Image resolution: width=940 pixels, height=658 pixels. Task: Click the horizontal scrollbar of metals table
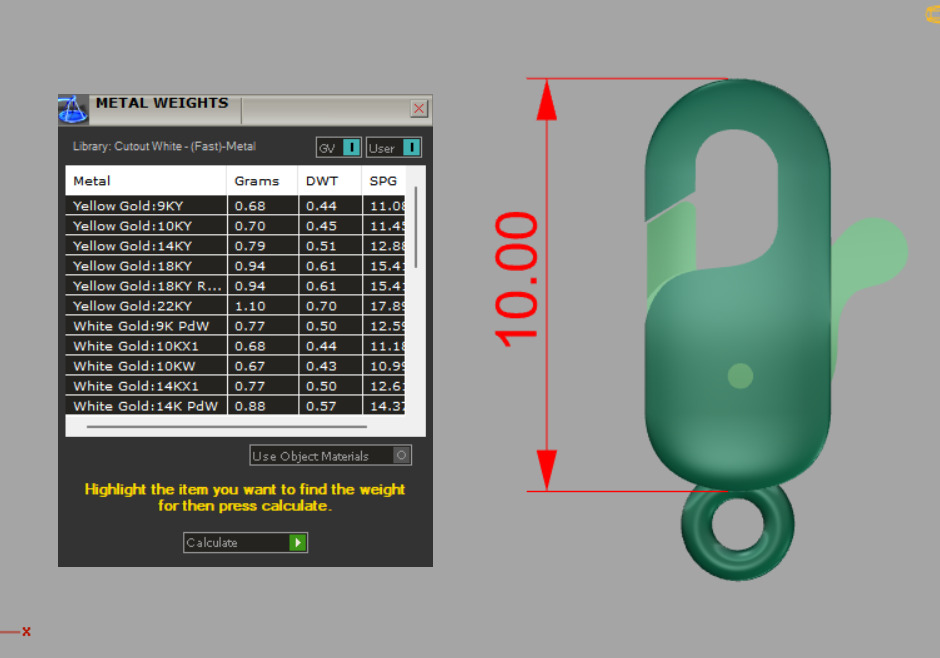click(227, 427)
